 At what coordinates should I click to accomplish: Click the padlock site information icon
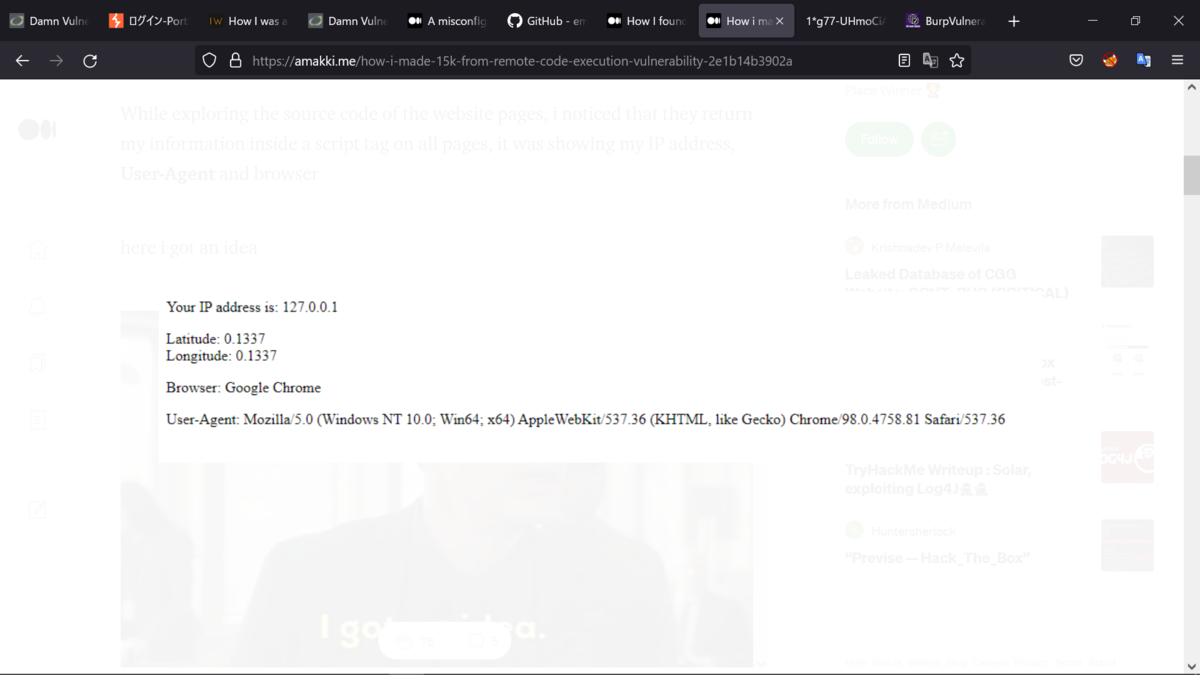[235, 61]
